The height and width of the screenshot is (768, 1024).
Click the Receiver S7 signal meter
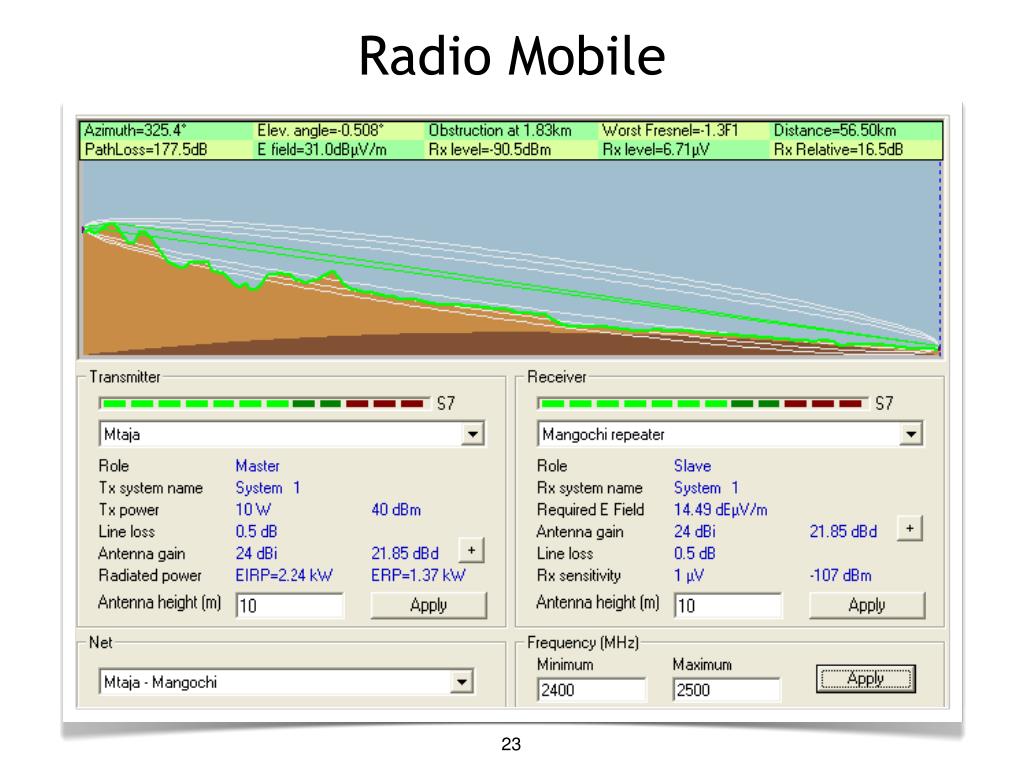pyautogui.click(x=702, y=404)
